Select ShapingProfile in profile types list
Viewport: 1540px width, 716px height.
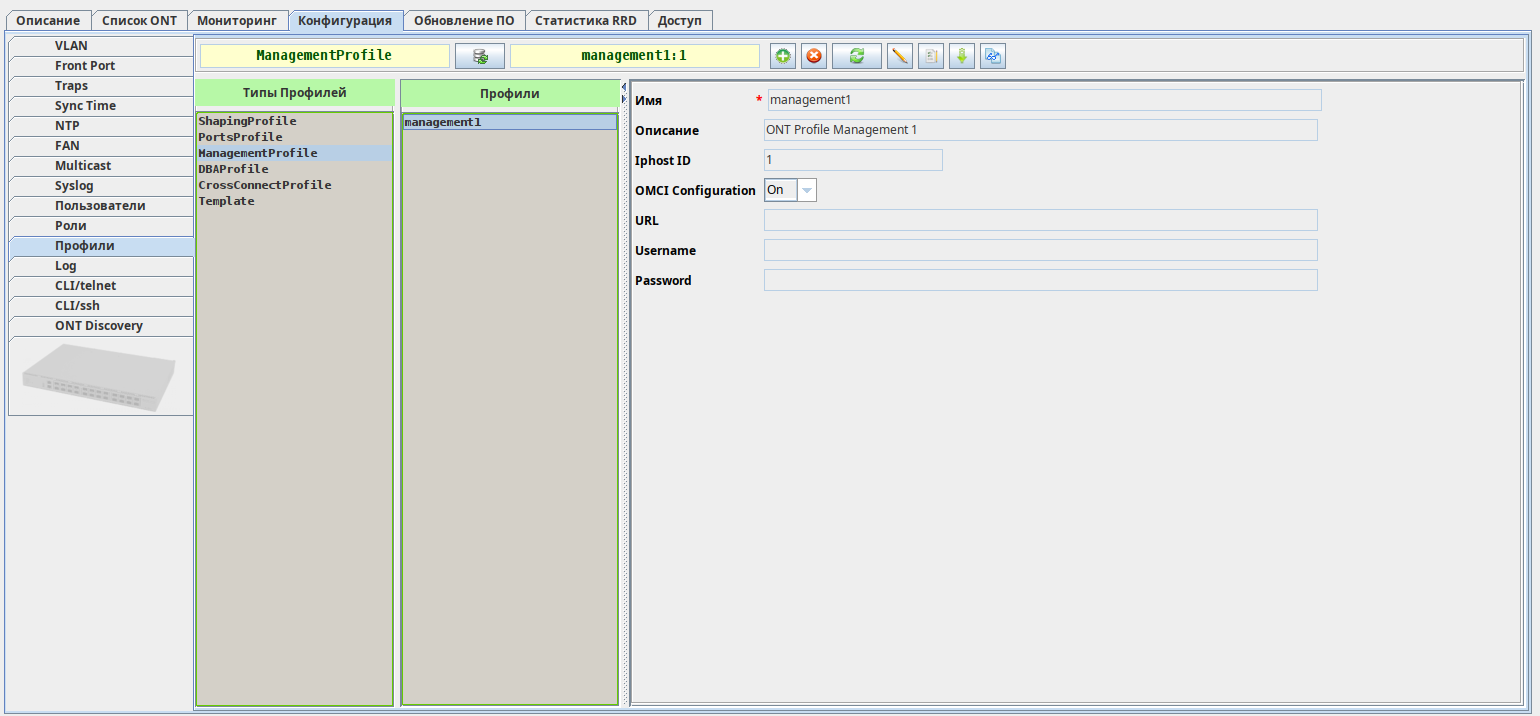tap(294, 121)
